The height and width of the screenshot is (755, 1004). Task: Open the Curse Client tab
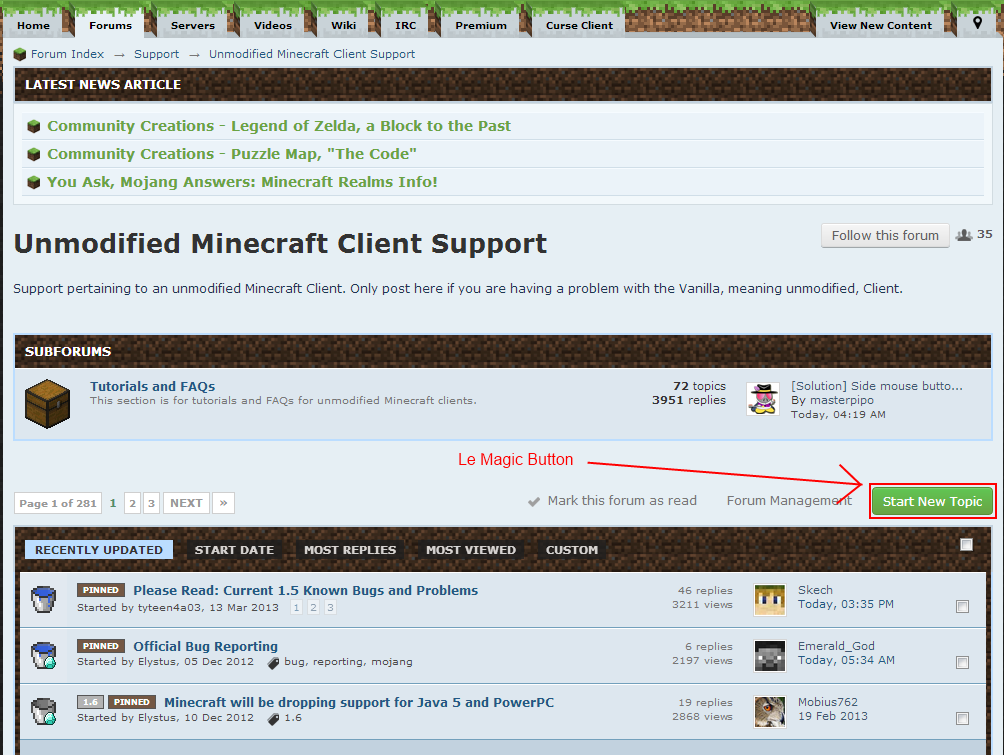pos(579,26)
